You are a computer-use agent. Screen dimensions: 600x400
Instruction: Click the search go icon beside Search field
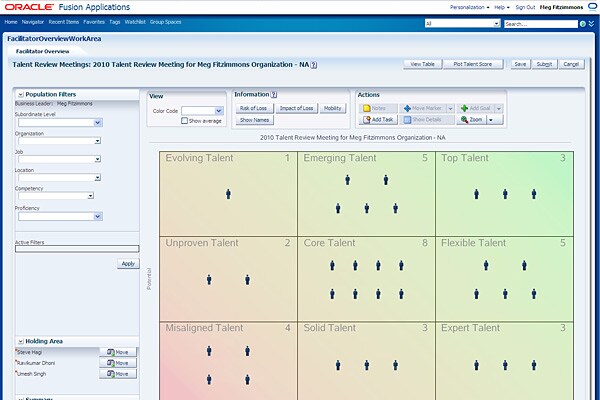583,24
